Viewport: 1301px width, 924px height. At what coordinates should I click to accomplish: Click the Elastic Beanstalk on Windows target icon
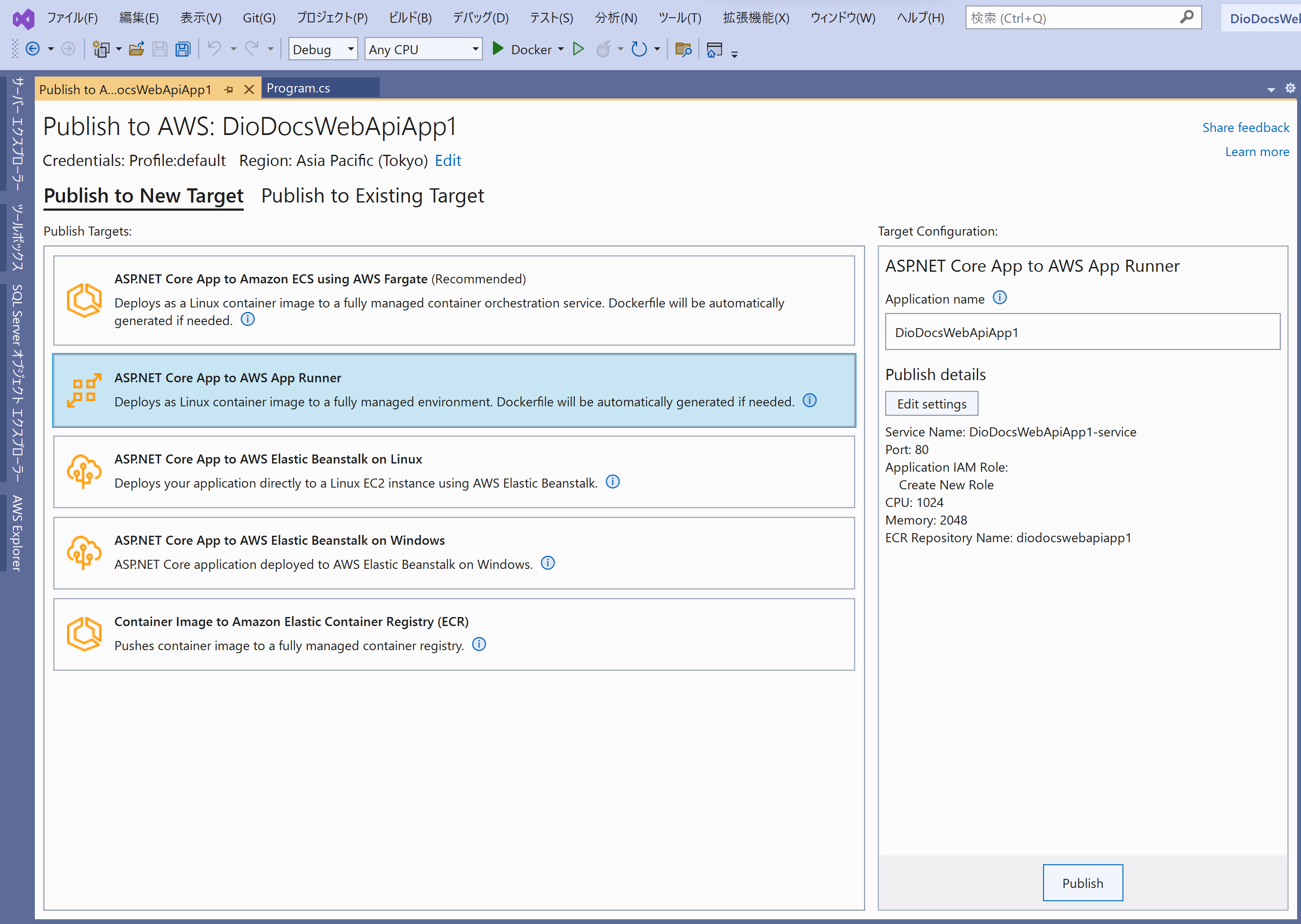(x=84, y=553)
